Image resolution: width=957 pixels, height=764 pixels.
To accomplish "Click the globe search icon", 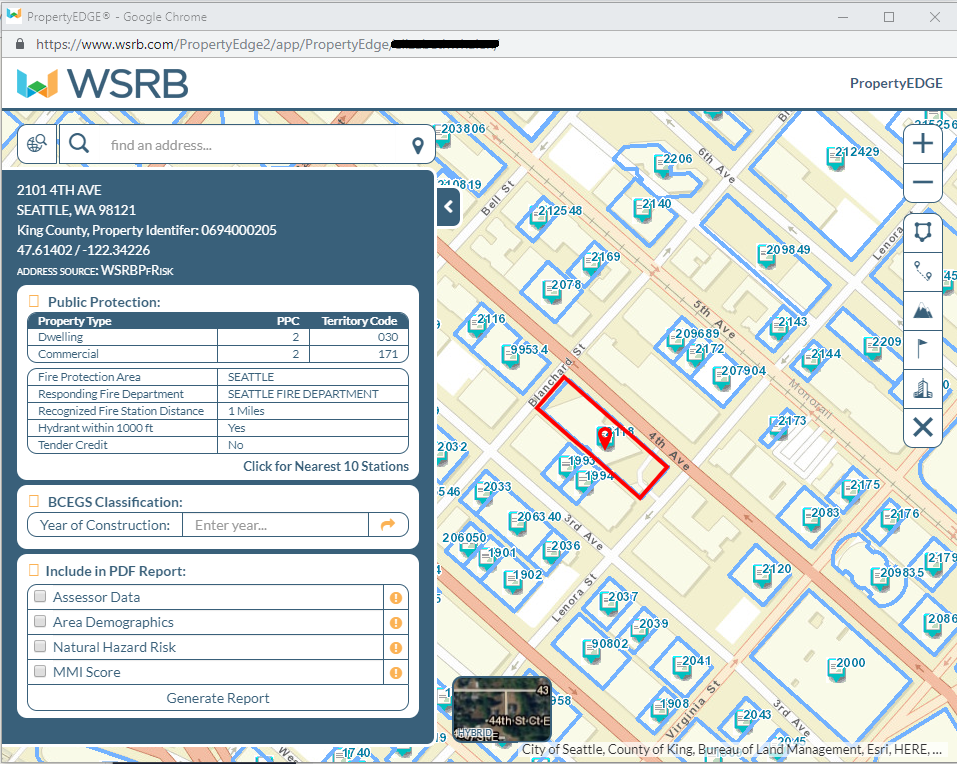I will (36, 143).
